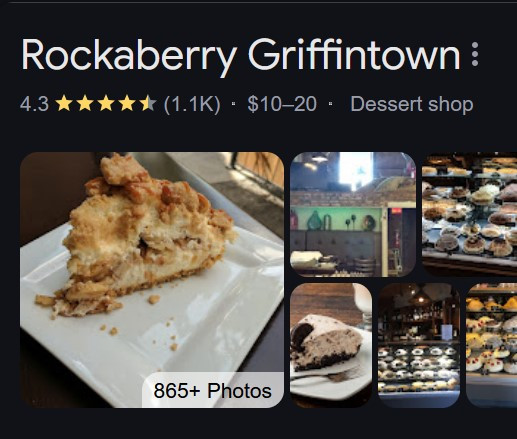The image size is (517, 439).
Task: Click the word Griffintown in the heading
Action: [354, 54]
